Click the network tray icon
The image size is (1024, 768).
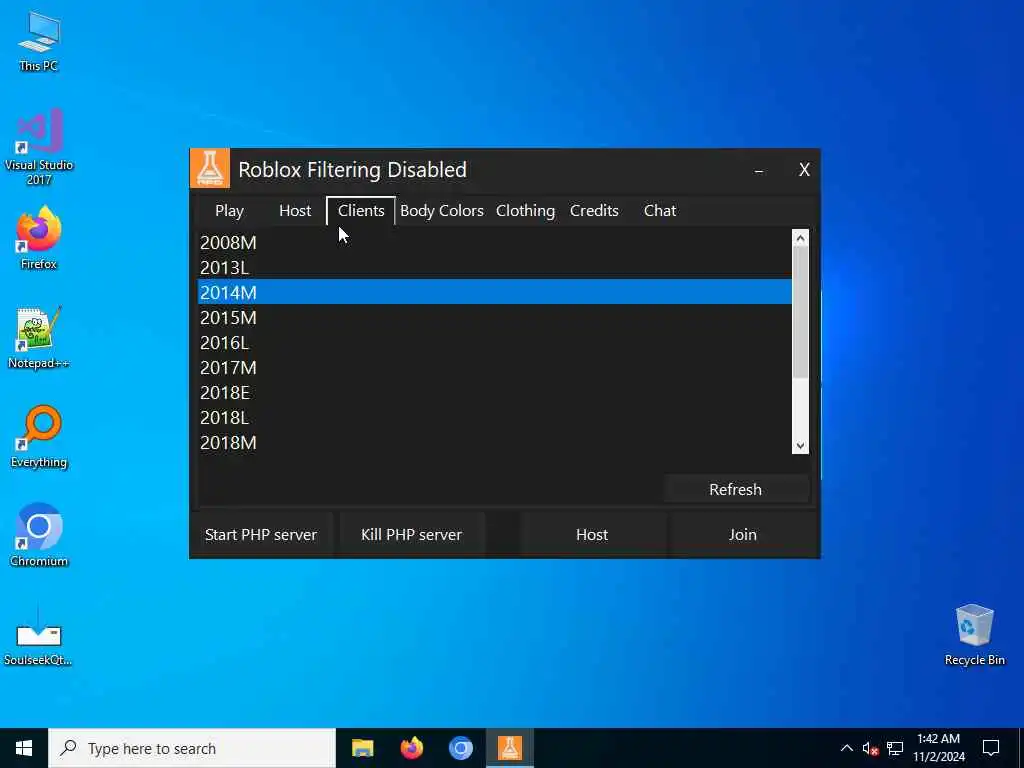click(x=895, y=748)
